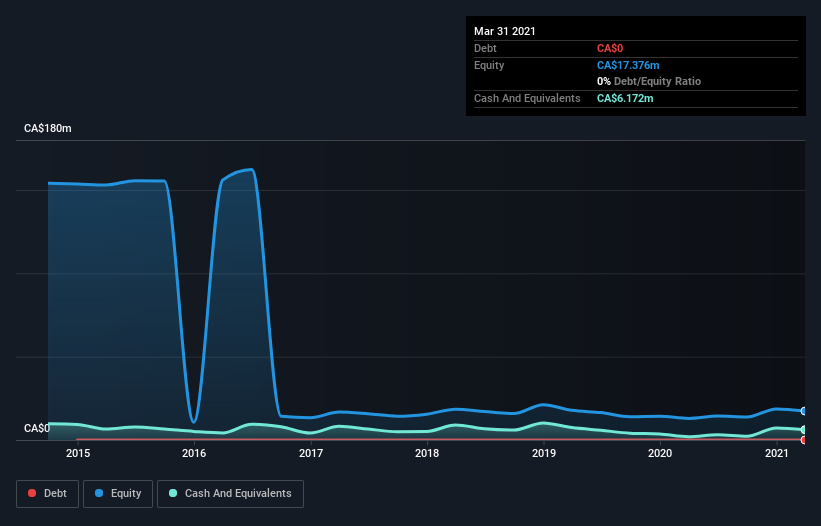Click the teal Cash end-point marker
821x526 pixels.
click(804, 430)
